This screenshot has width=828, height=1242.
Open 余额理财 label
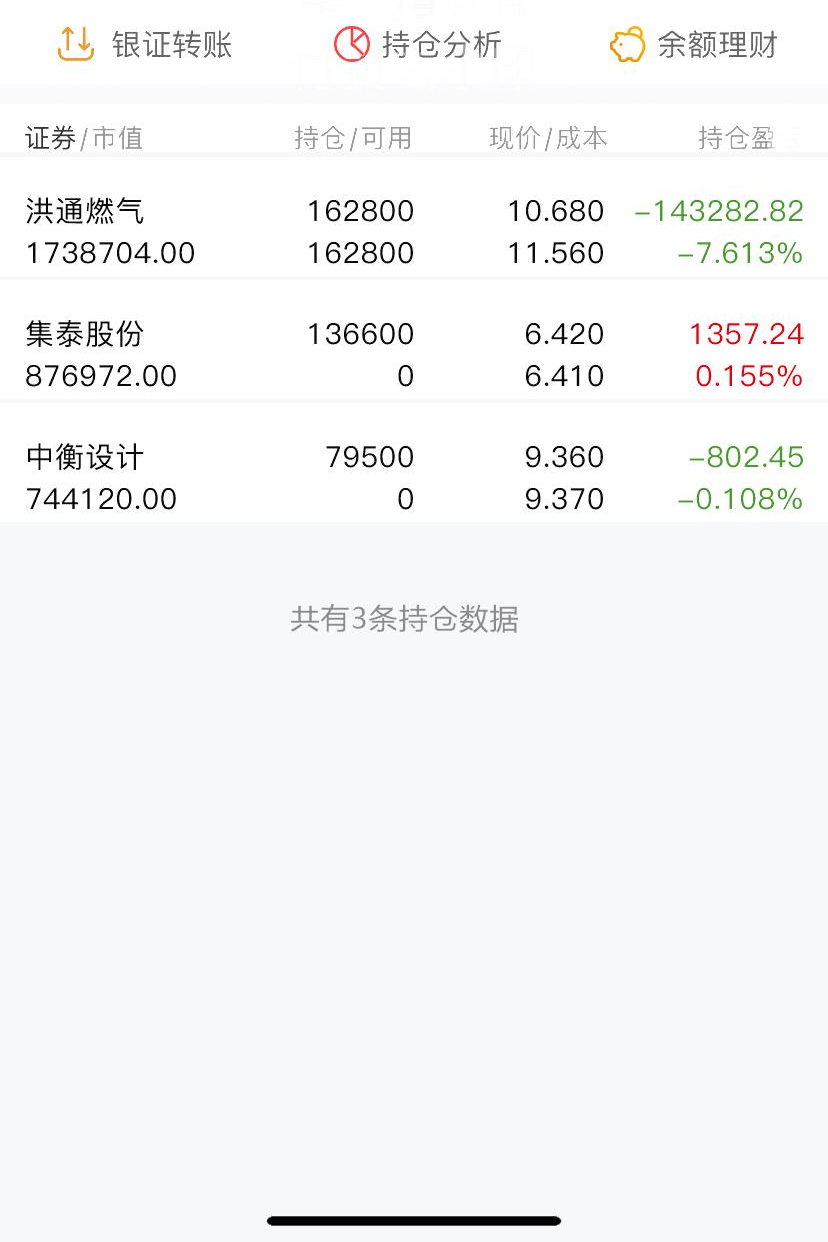[717, 45]
